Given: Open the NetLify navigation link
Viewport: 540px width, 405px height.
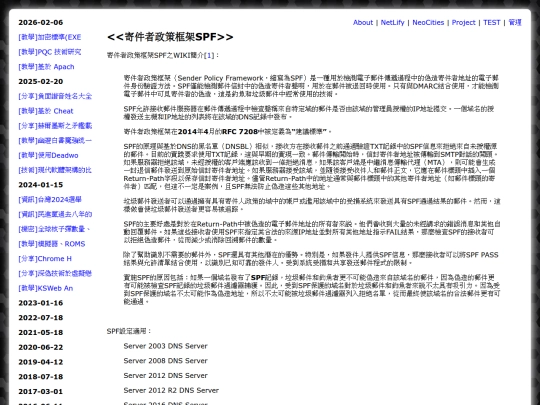Looking at the screenshot, I should (x=392, y=22).
